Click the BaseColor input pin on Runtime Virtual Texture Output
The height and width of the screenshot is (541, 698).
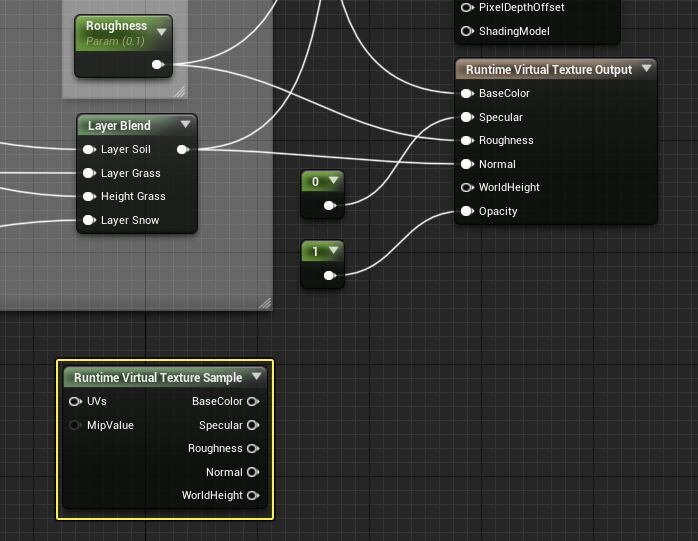pyautogui.click(x=467, y=94)
